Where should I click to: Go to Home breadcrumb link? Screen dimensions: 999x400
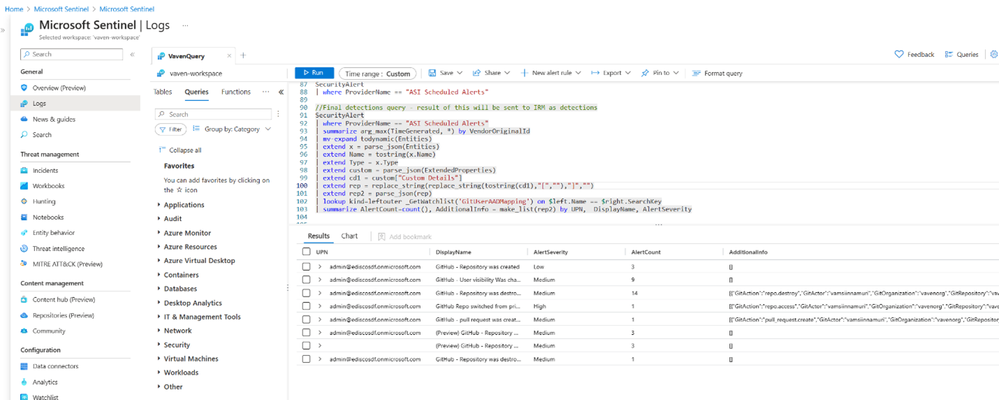[x=13, y=9]
